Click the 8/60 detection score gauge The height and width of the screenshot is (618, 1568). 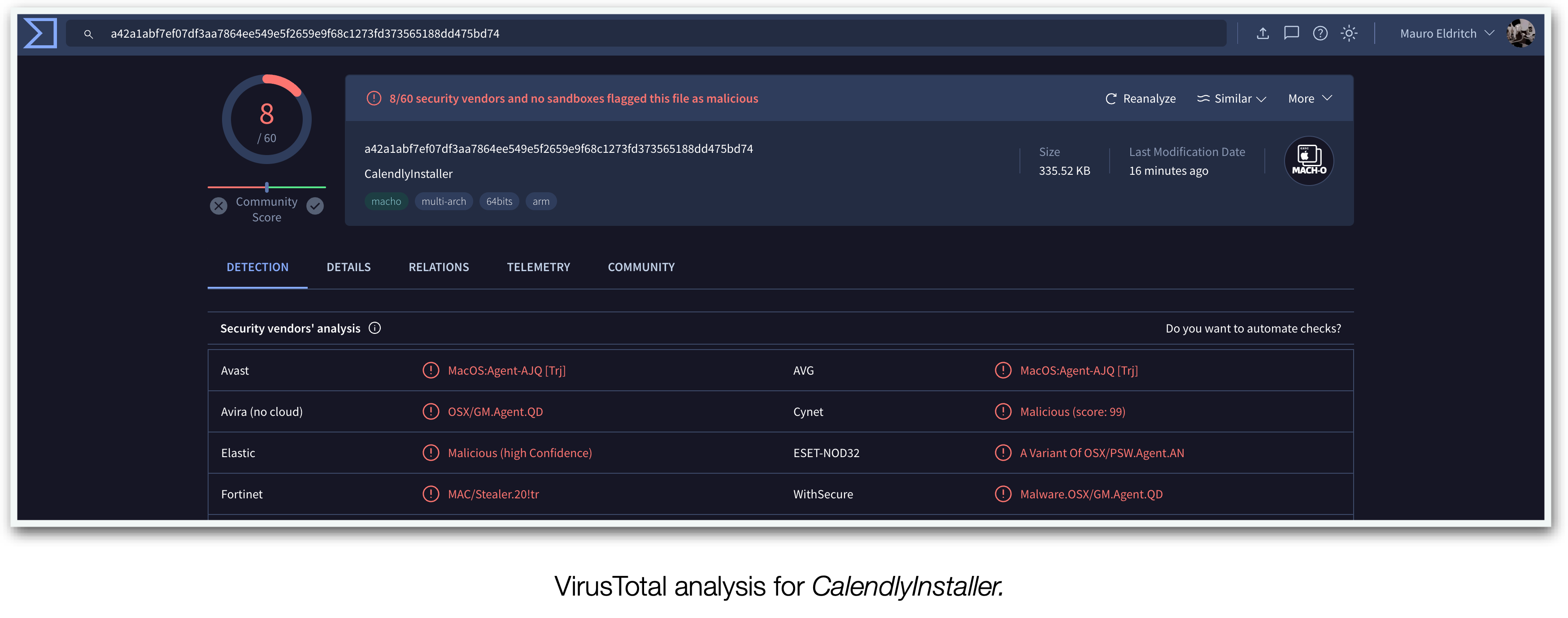pos(266,119)
